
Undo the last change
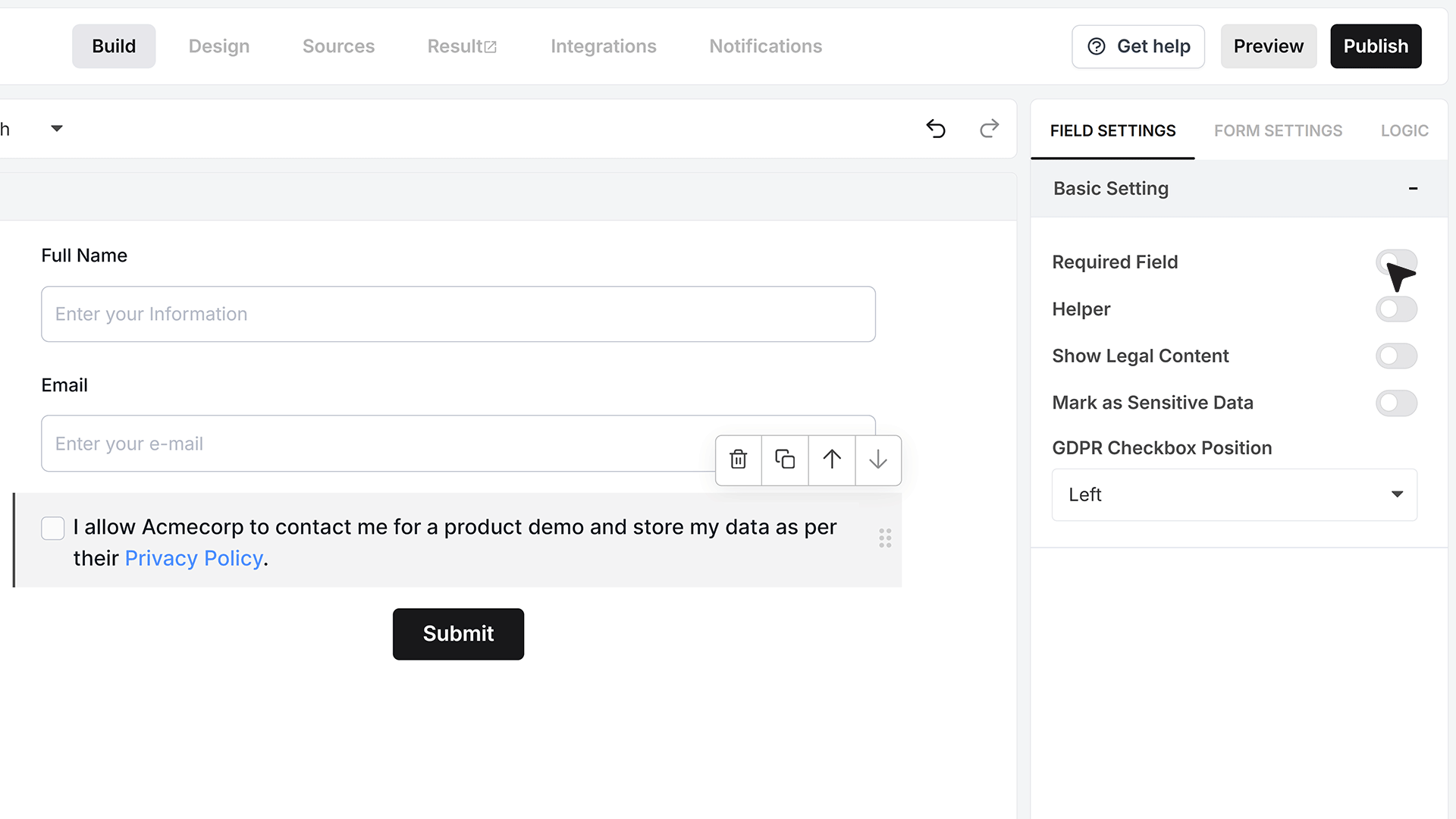pos(936,129)
